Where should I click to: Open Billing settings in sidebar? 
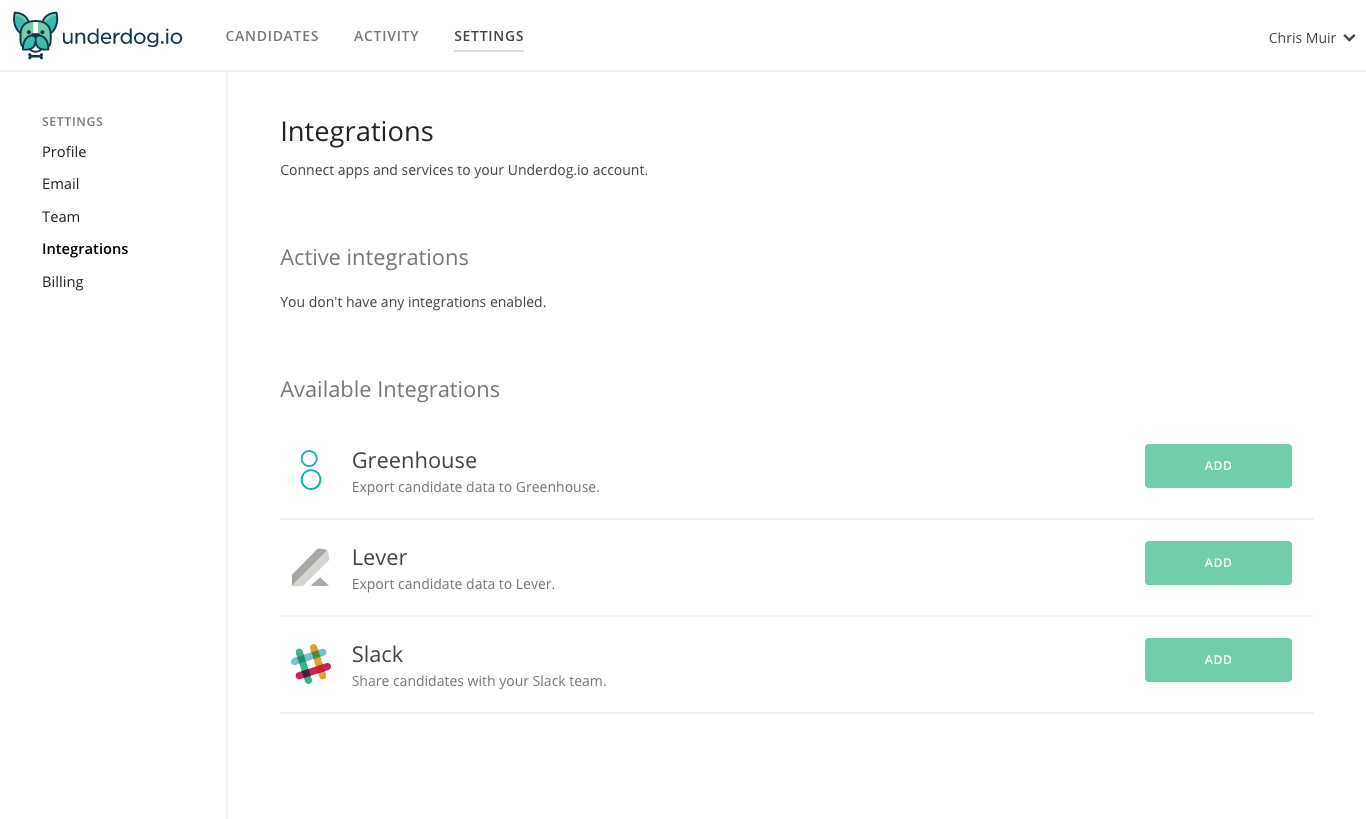(63, 282)
